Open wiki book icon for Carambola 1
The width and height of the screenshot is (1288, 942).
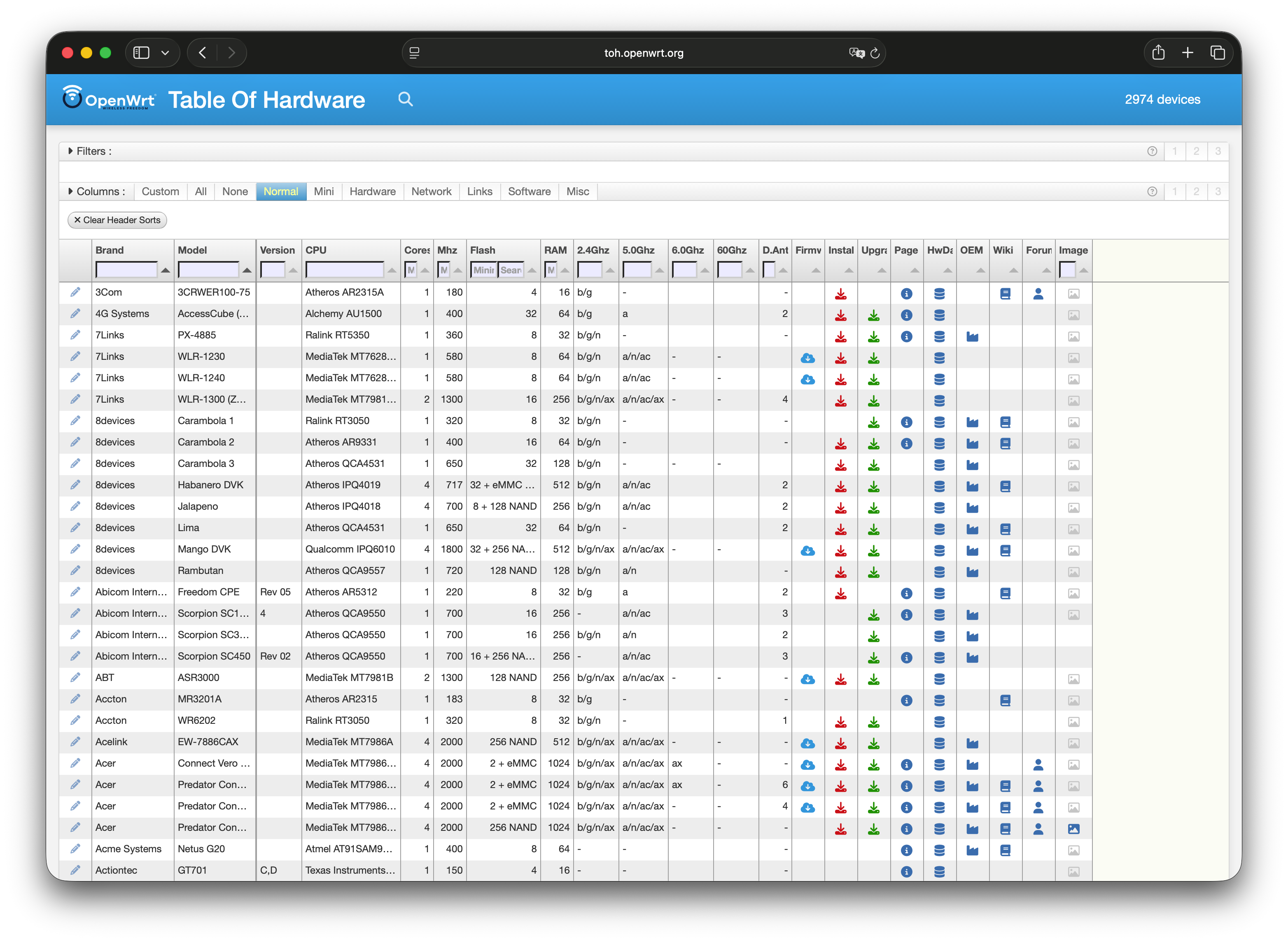click(1005, 422)
